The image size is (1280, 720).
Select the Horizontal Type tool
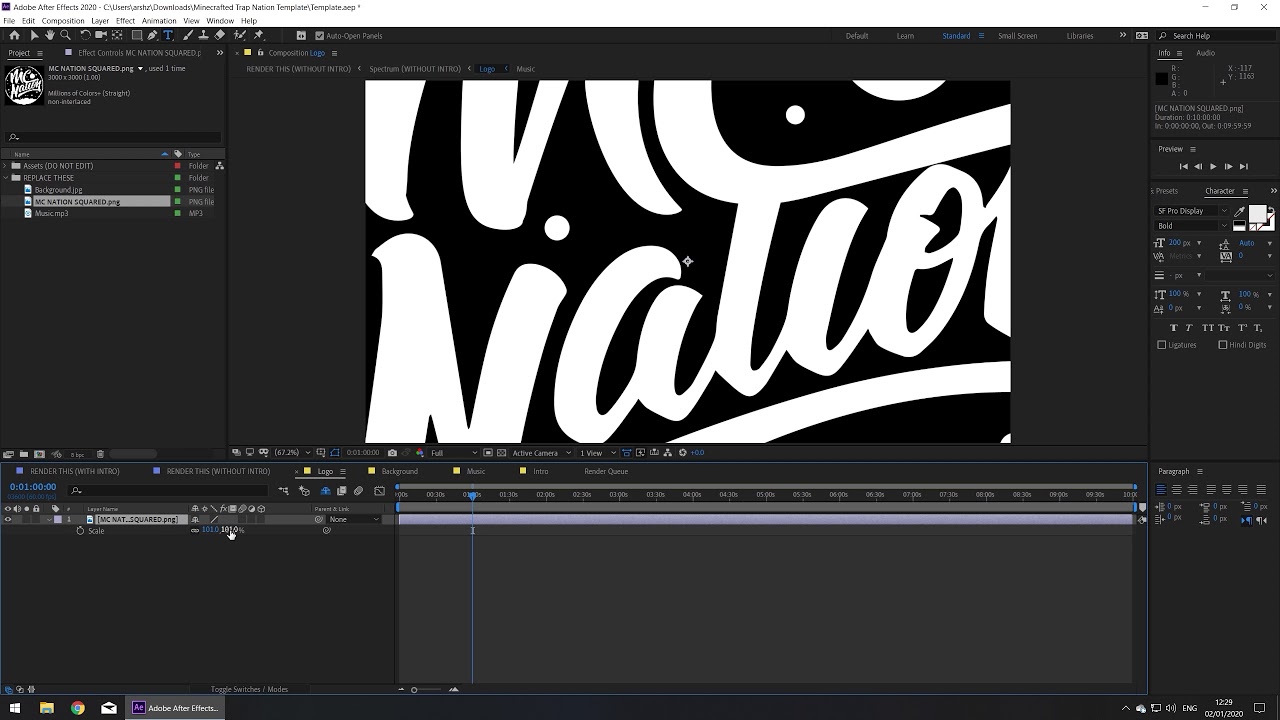click(168, 35)
